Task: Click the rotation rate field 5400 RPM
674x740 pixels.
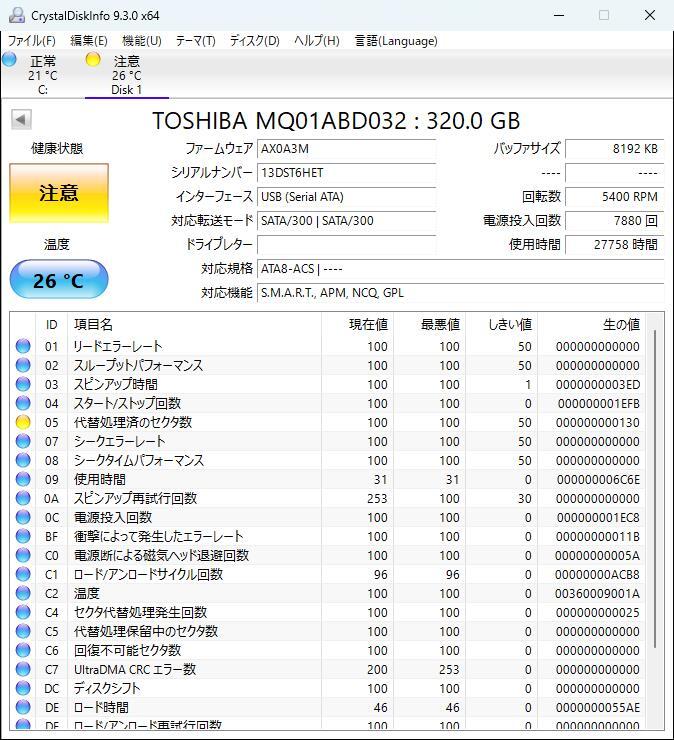Action: [615, 197]
